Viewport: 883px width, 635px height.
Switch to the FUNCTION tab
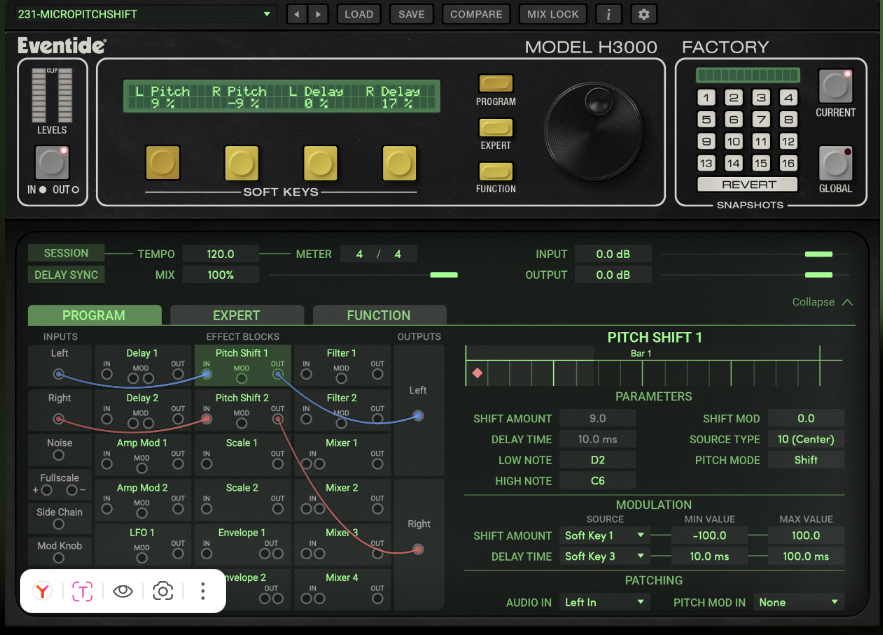tap(379, 315)
